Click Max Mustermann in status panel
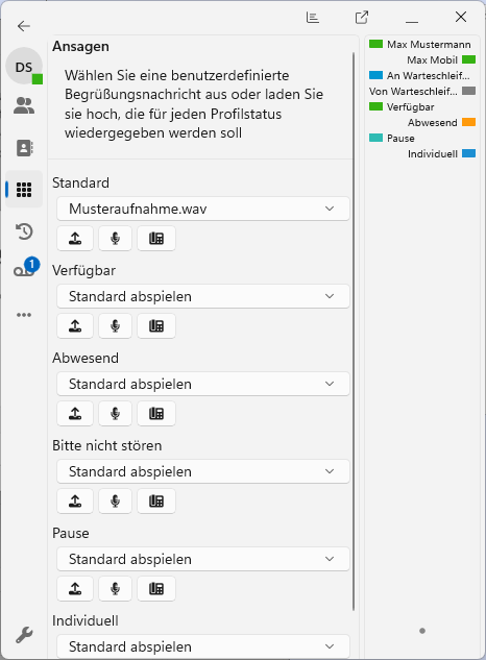Viewport: 486px width, 660px height. (429, 44)
